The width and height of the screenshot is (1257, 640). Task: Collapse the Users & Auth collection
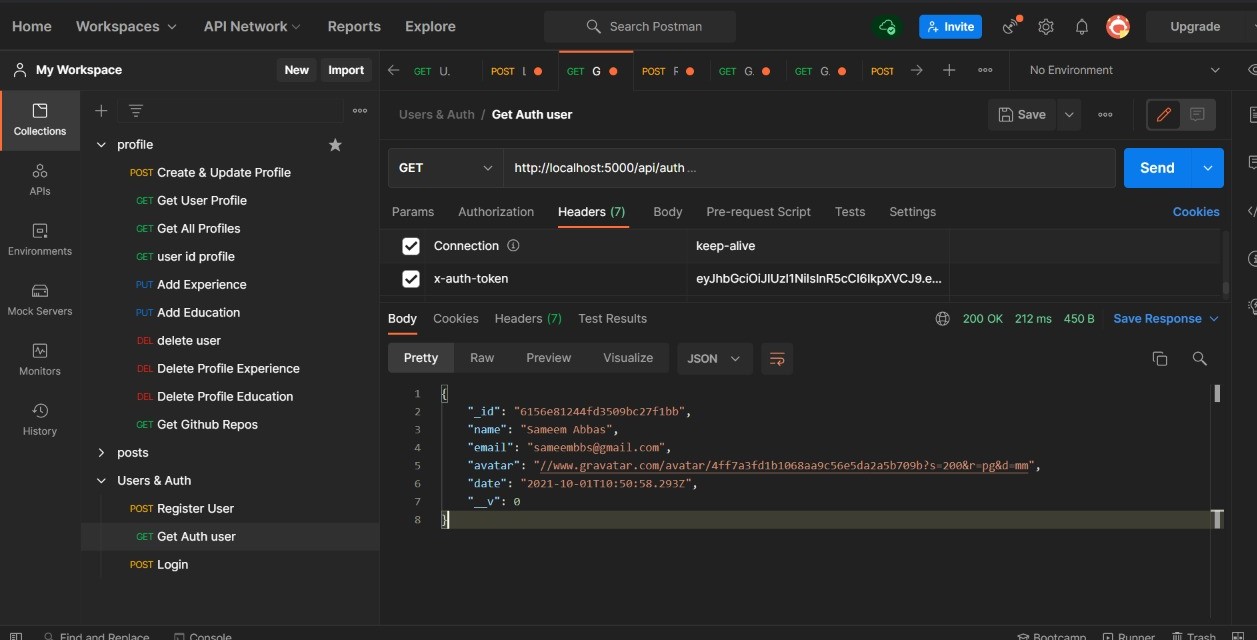(101, 481)
